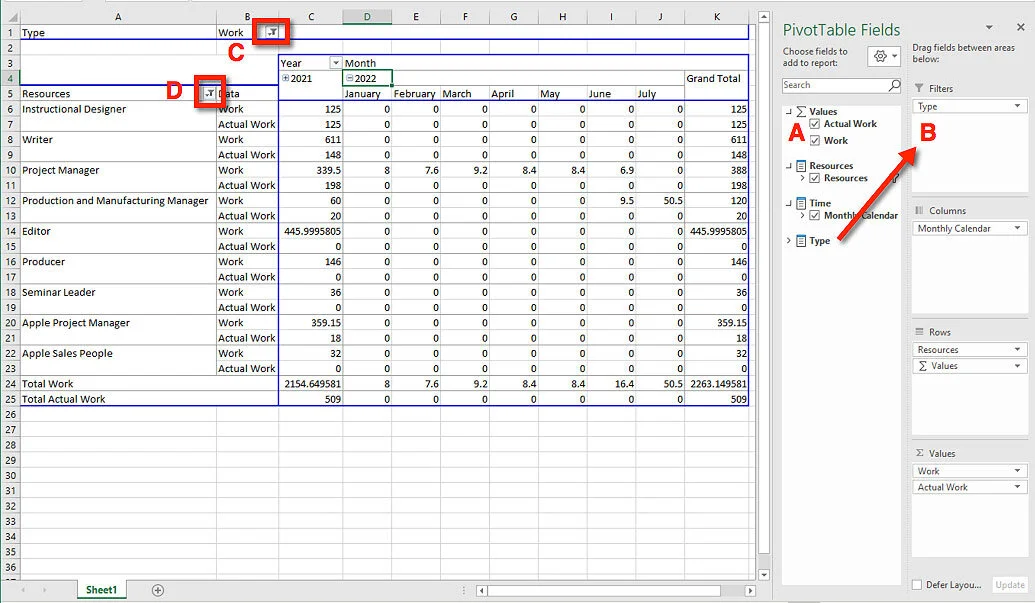Select the February month header cell
1035x603 pixels.
(416, 94)
